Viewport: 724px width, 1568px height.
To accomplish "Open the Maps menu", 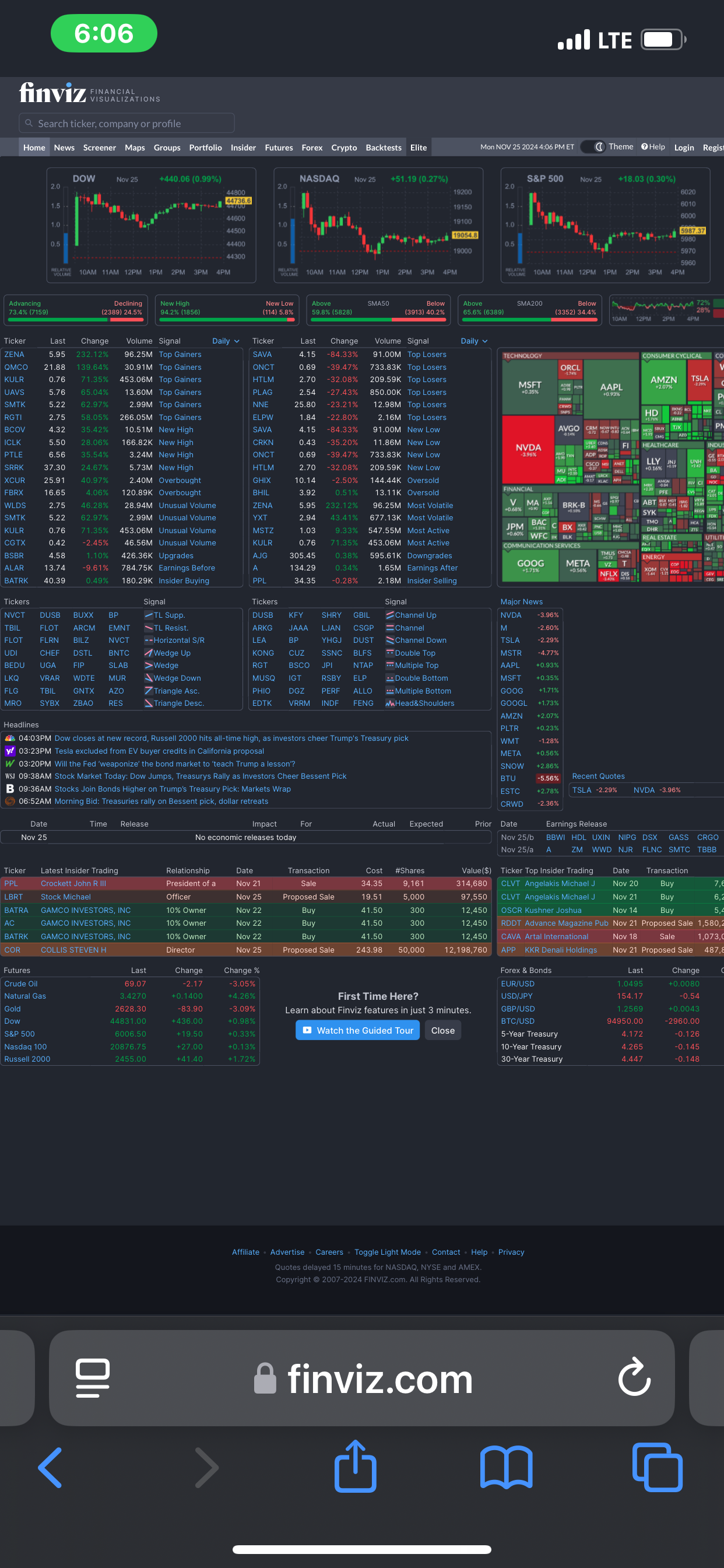I will point(135,148).
